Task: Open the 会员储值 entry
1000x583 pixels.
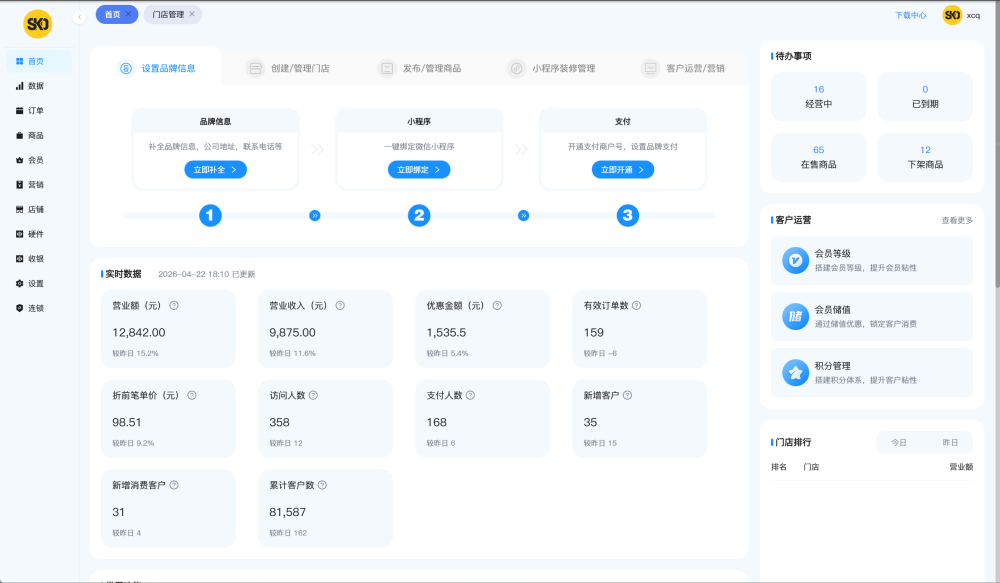Action: click(872, 316)
